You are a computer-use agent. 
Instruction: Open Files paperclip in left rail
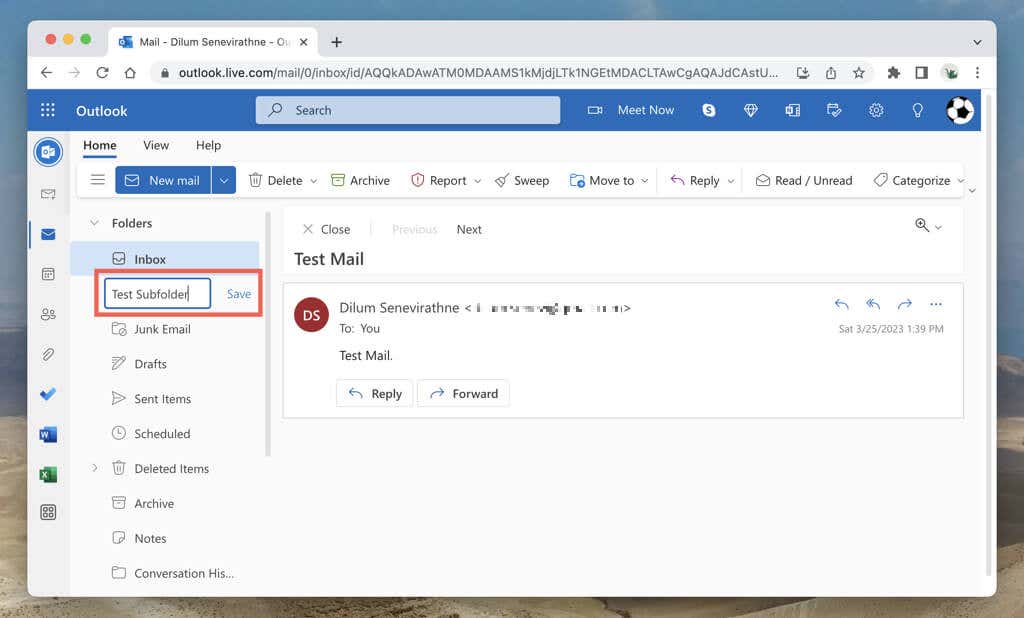point(48,354)
